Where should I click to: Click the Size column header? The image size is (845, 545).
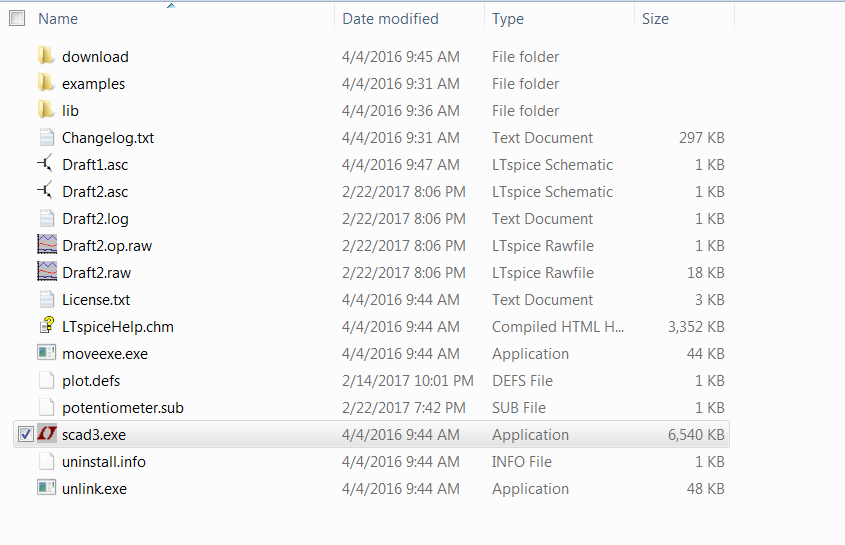coord(656,19)
